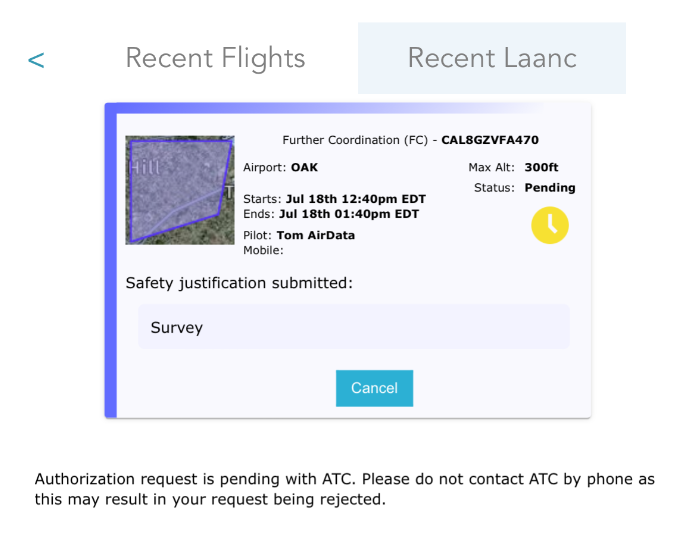Click the 300ft max altitude value
The height and width of the screenshot is (537, 698).
coord(541,167)
